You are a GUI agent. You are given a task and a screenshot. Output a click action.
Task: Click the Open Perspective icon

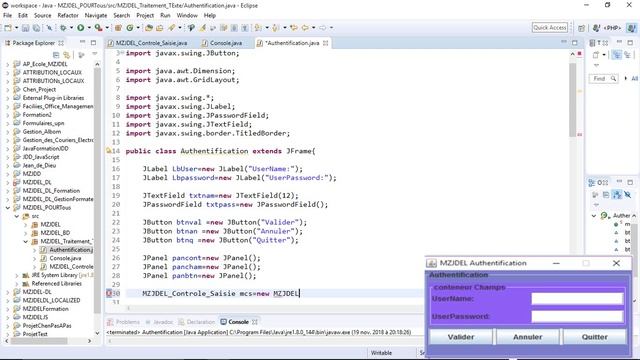(x=581, y=28)
